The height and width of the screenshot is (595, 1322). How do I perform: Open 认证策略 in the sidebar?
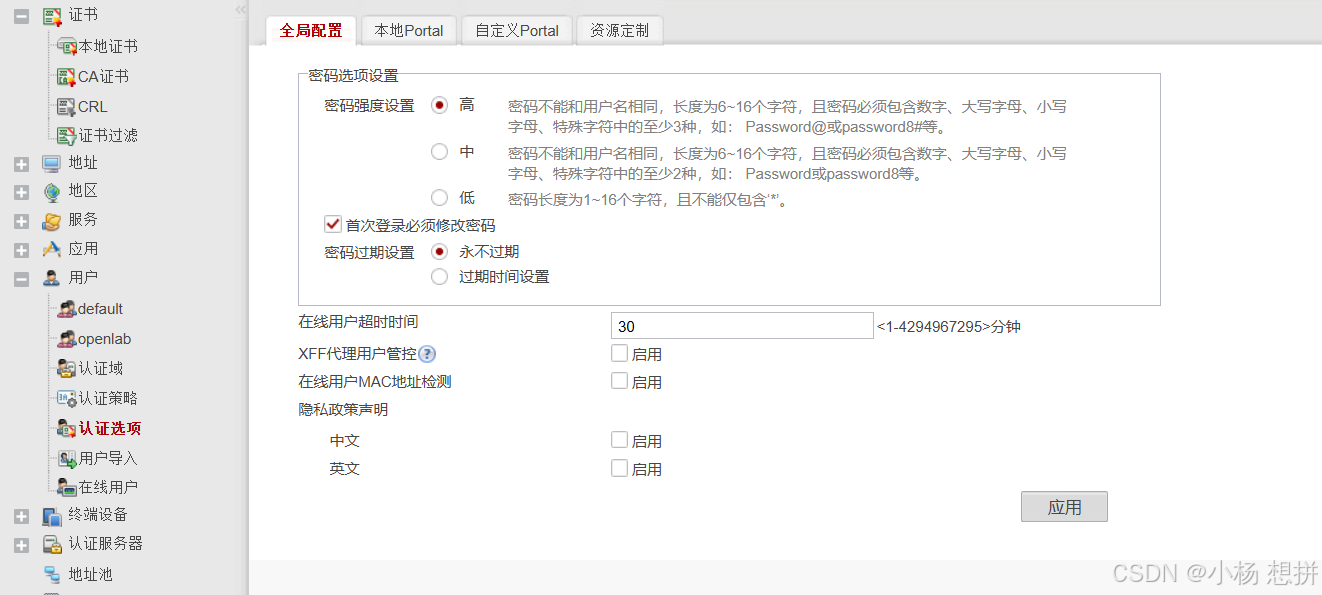(108, 398)
